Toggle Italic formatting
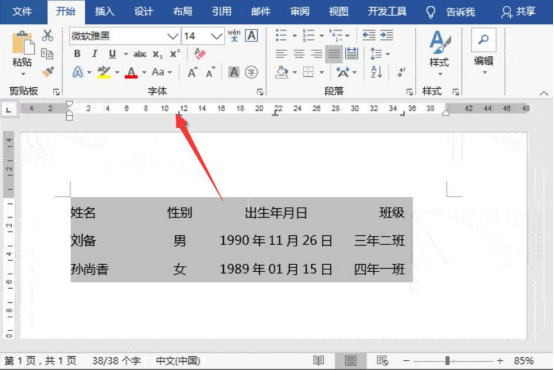Image resolution: width=554 pixels, height=370 pixels. coord(94,54)
